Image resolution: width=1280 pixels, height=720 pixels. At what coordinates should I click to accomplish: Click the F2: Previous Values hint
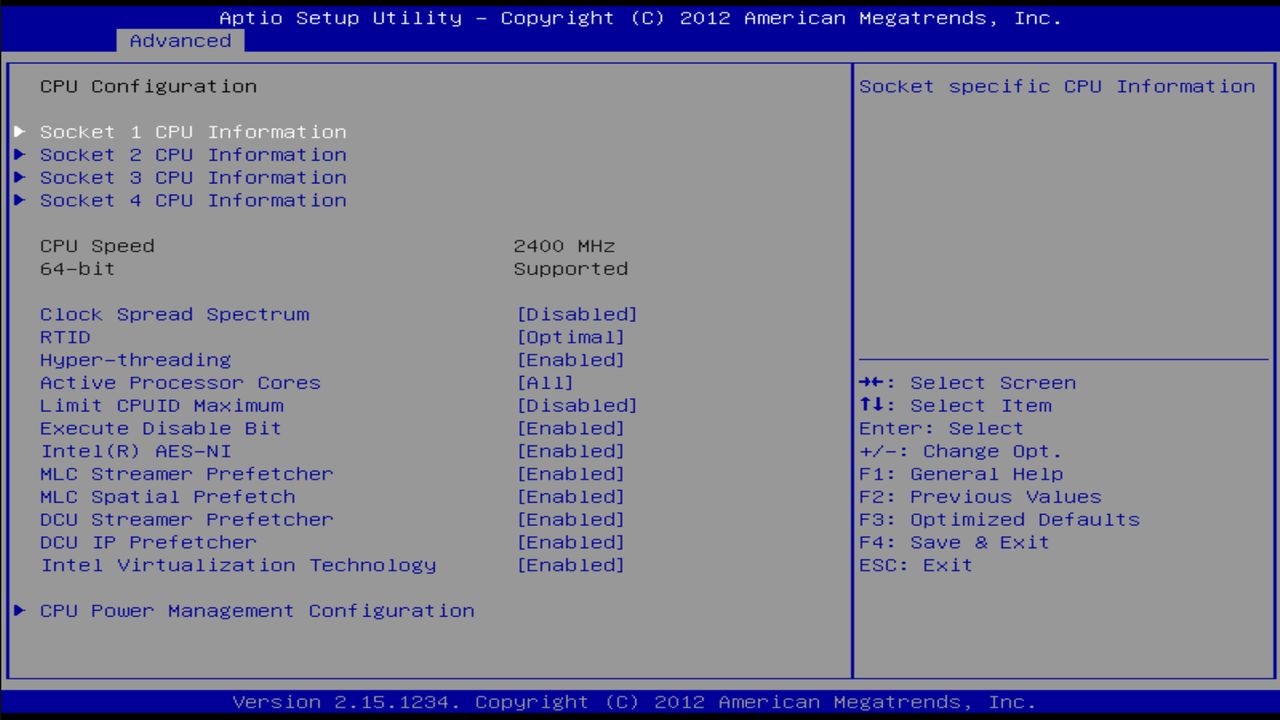click(x=980, y=497)
